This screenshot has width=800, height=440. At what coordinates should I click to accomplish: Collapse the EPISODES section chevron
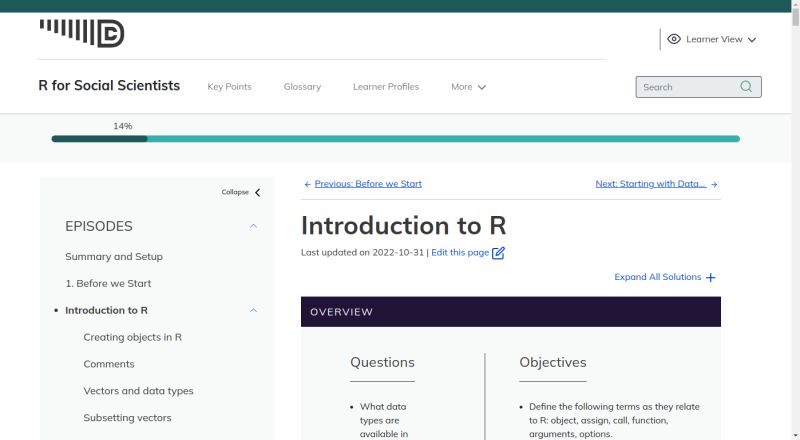254,226
